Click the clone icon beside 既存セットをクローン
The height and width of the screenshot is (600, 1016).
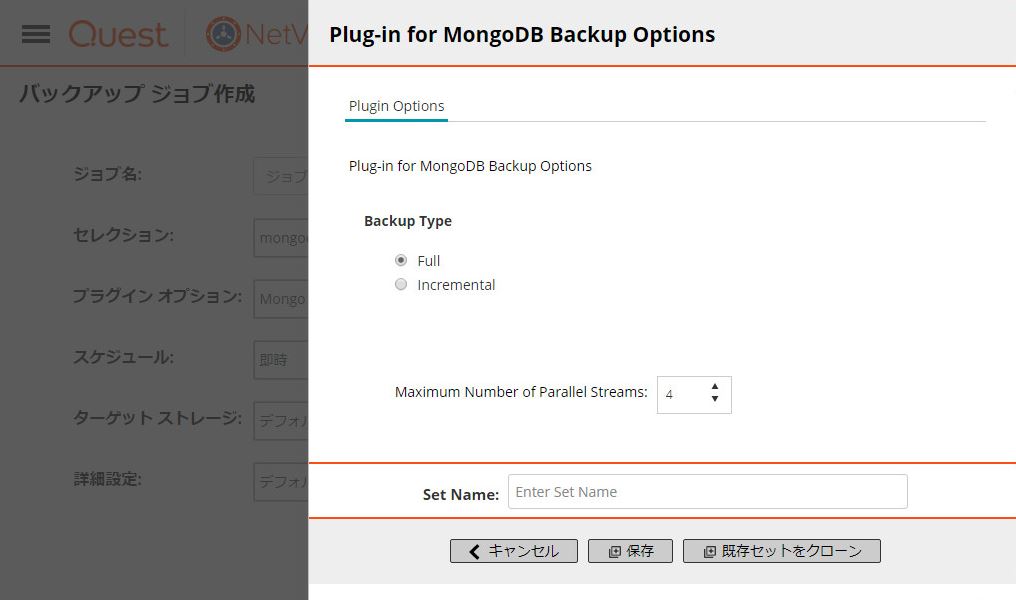[x=710, y=551]
